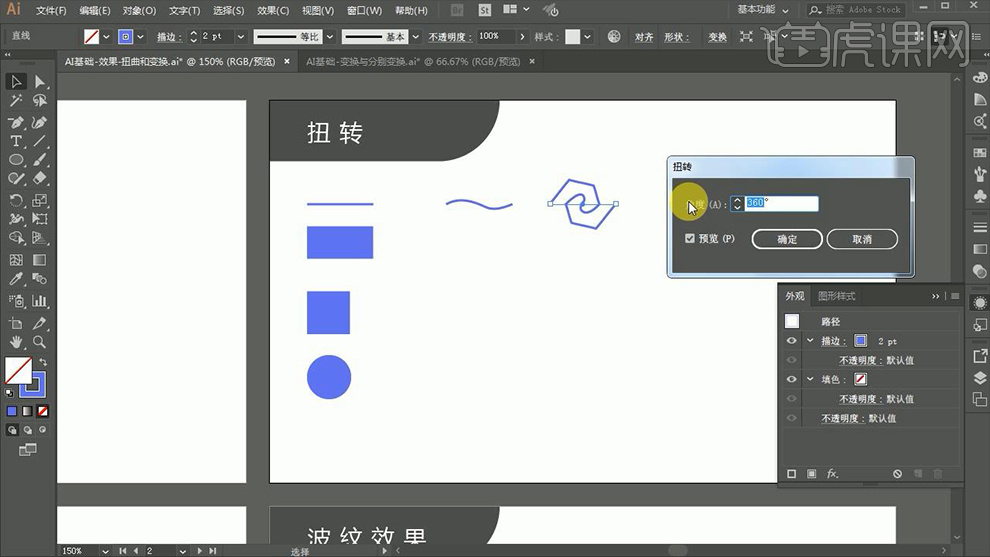
Task: Hide the 填色 fill attribute eye
Action: click(x=791, y=379)
